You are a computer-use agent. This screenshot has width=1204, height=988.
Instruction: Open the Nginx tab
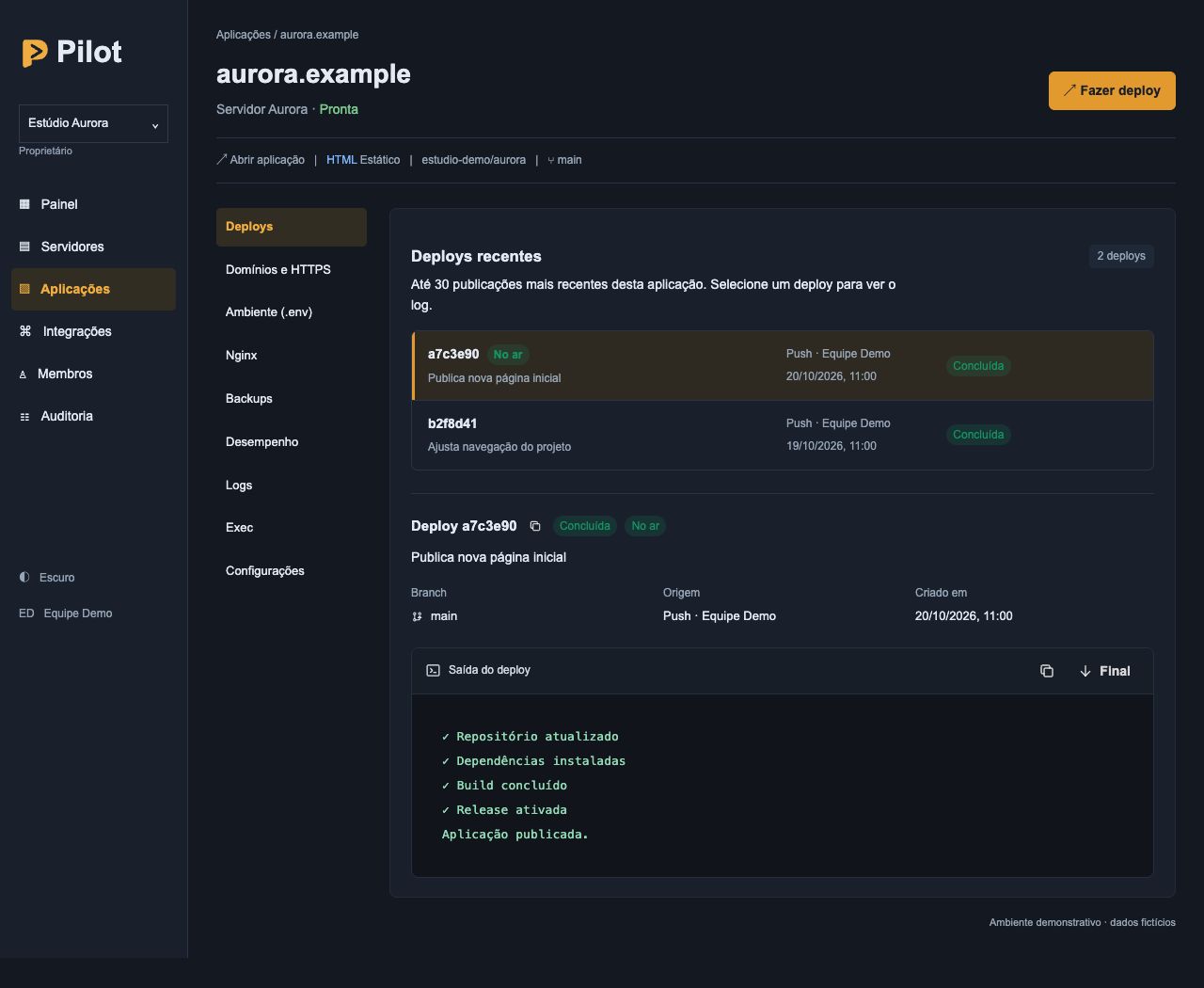292,356
